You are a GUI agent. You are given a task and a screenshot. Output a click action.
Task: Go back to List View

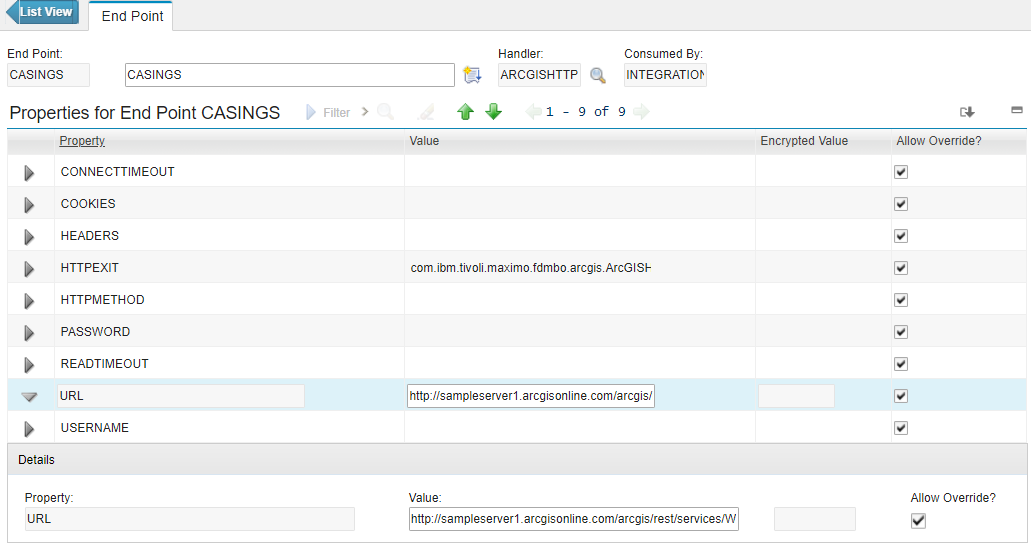click(x=42, y=12)
